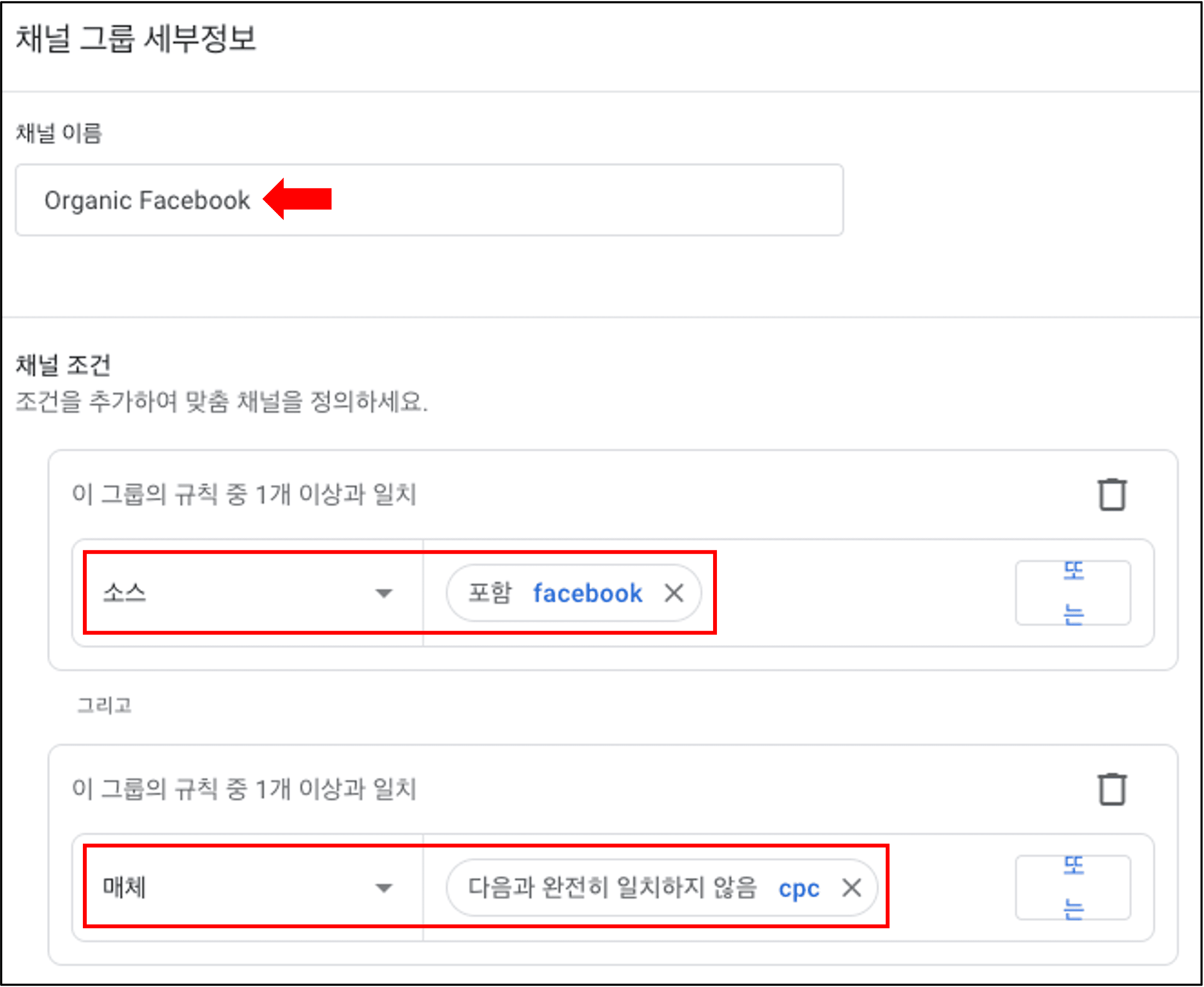The height and width of the screenshot is (987, 1204).
Task: Open the 매체 dimension dropdown
Action: tap(248, 887)
